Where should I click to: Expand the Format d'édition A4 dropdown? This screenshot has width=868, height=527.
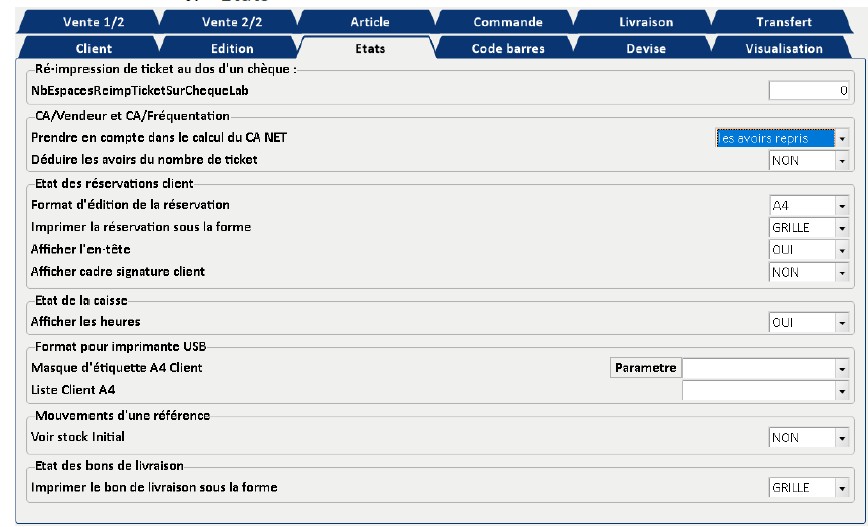tap(842, 206)
